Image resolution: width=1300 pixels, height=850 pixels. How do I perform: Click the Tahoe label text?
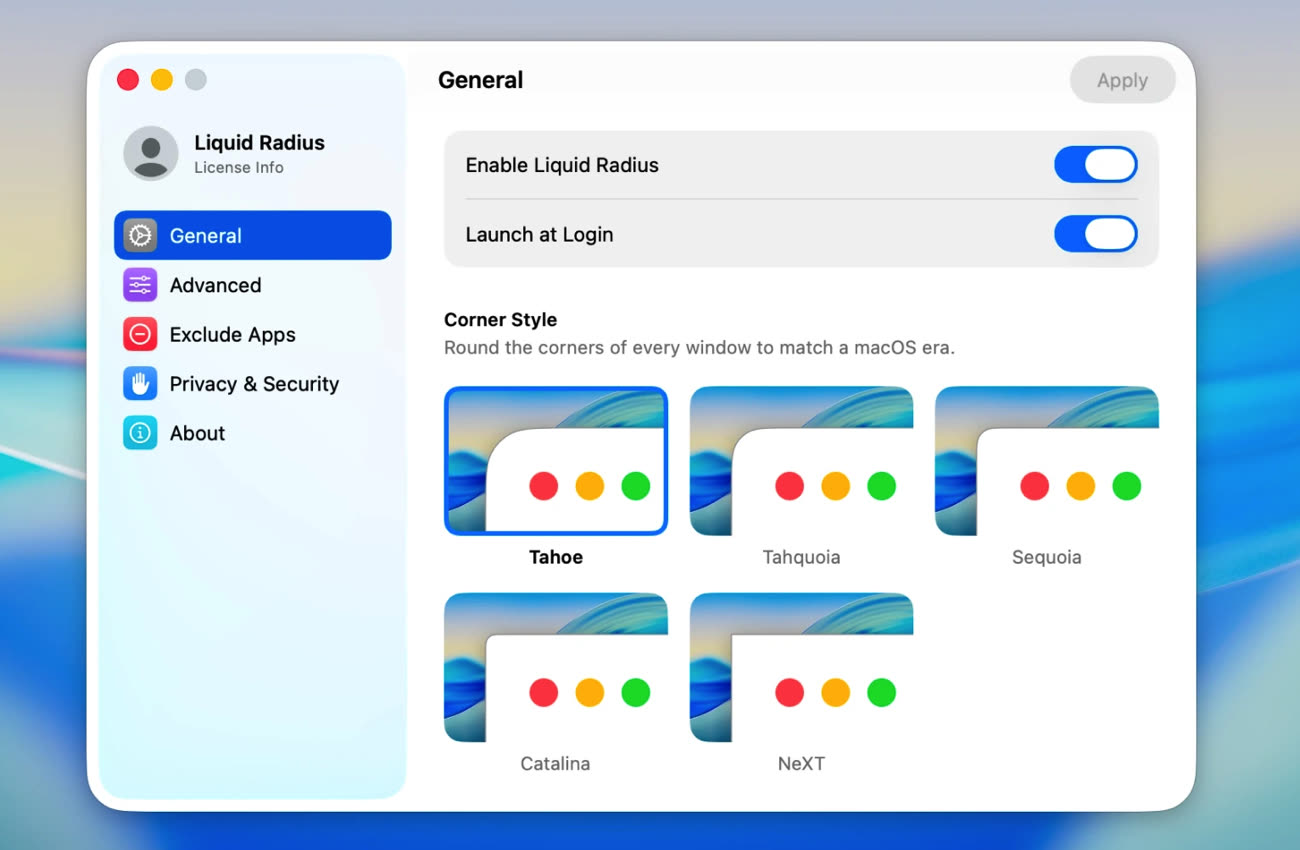click(x=556, y=557)
